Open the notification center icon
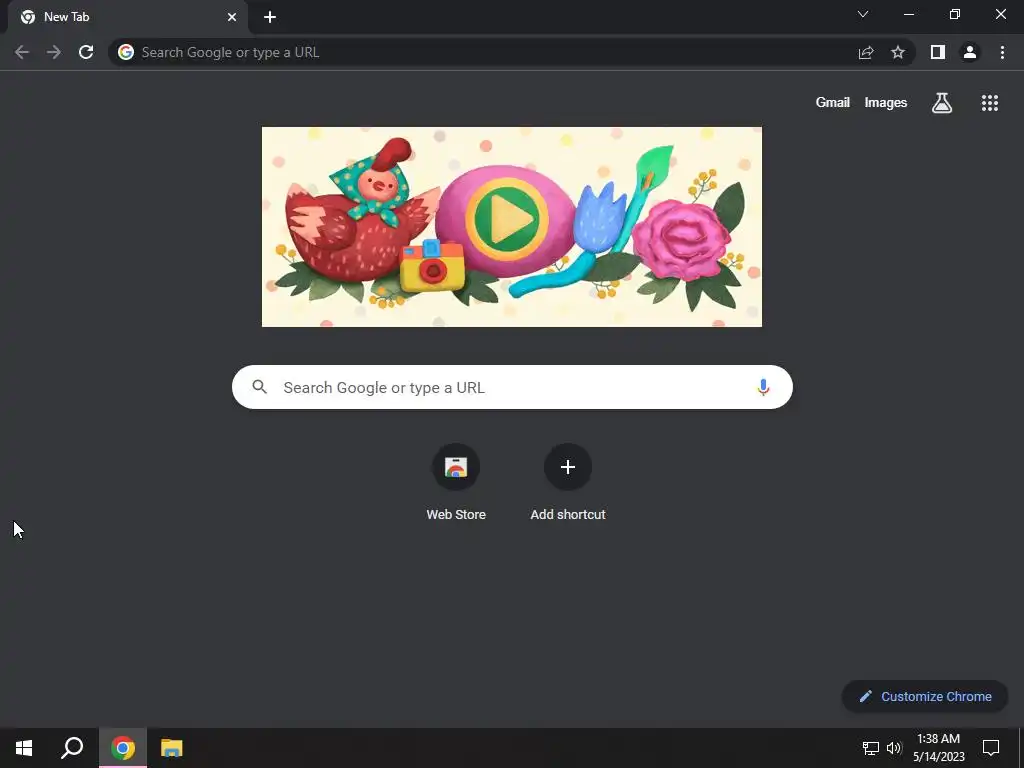 point(991,748)
